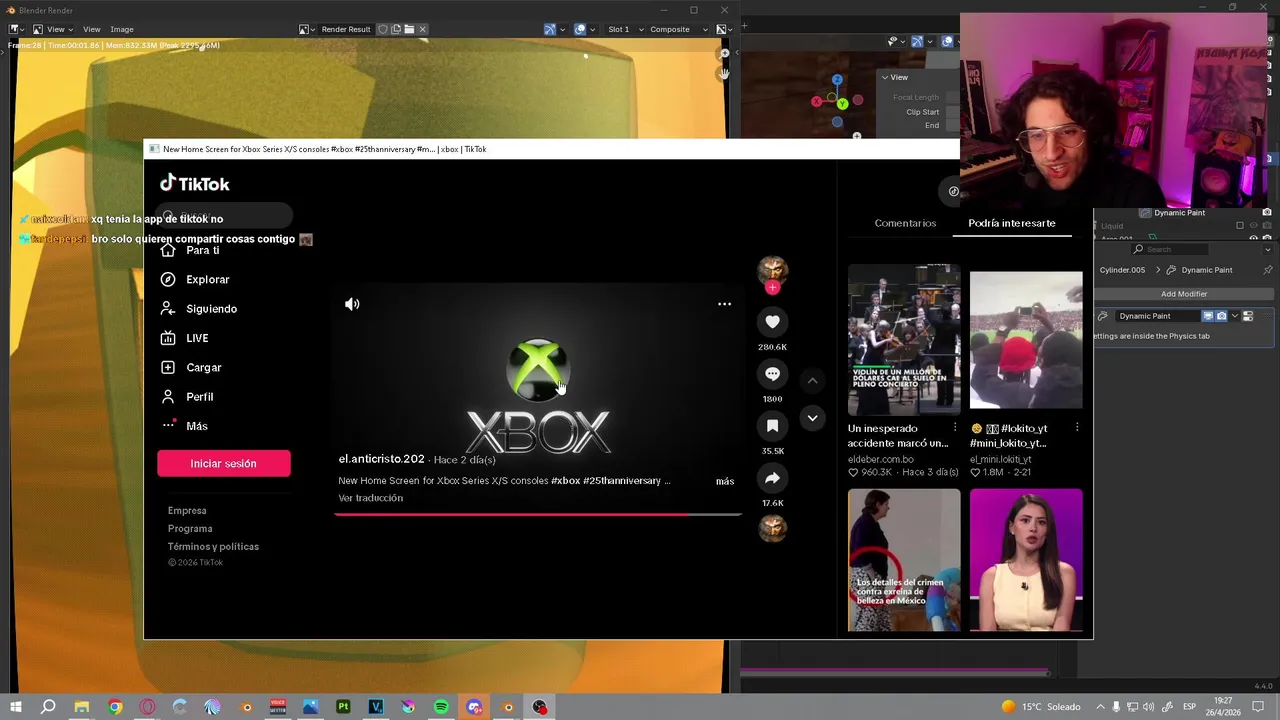Expand the Empresa footer section
Screen dimensions: 1280x720
tap(187, 511)
